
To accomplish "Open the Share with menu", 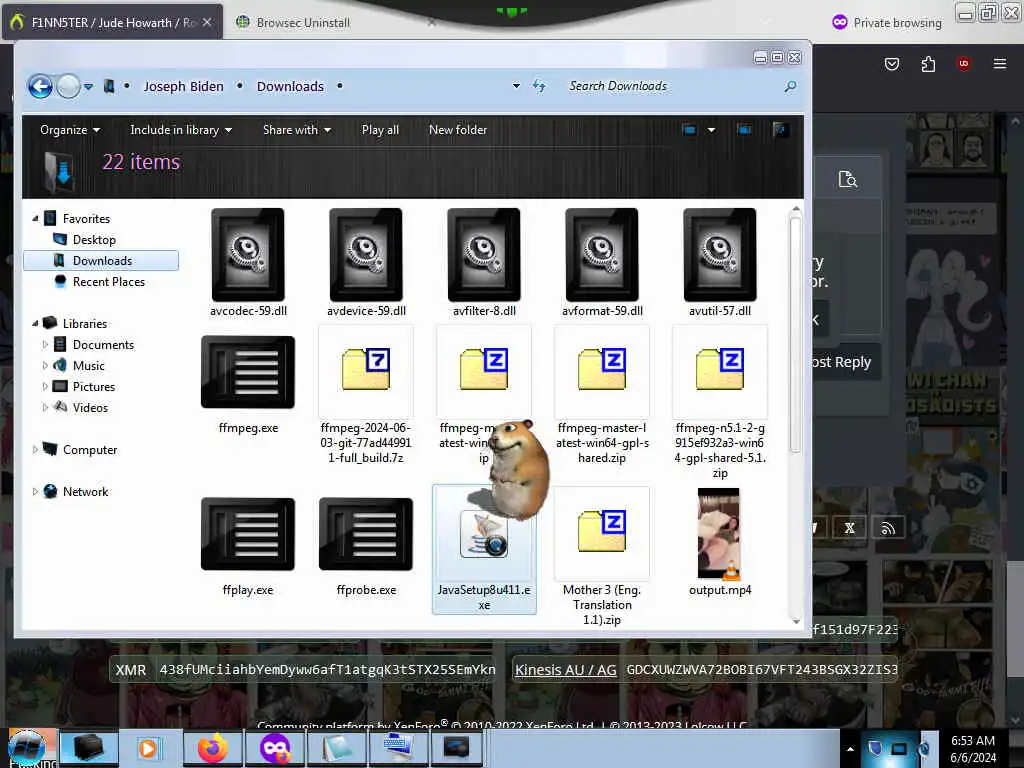I will 296,130.
